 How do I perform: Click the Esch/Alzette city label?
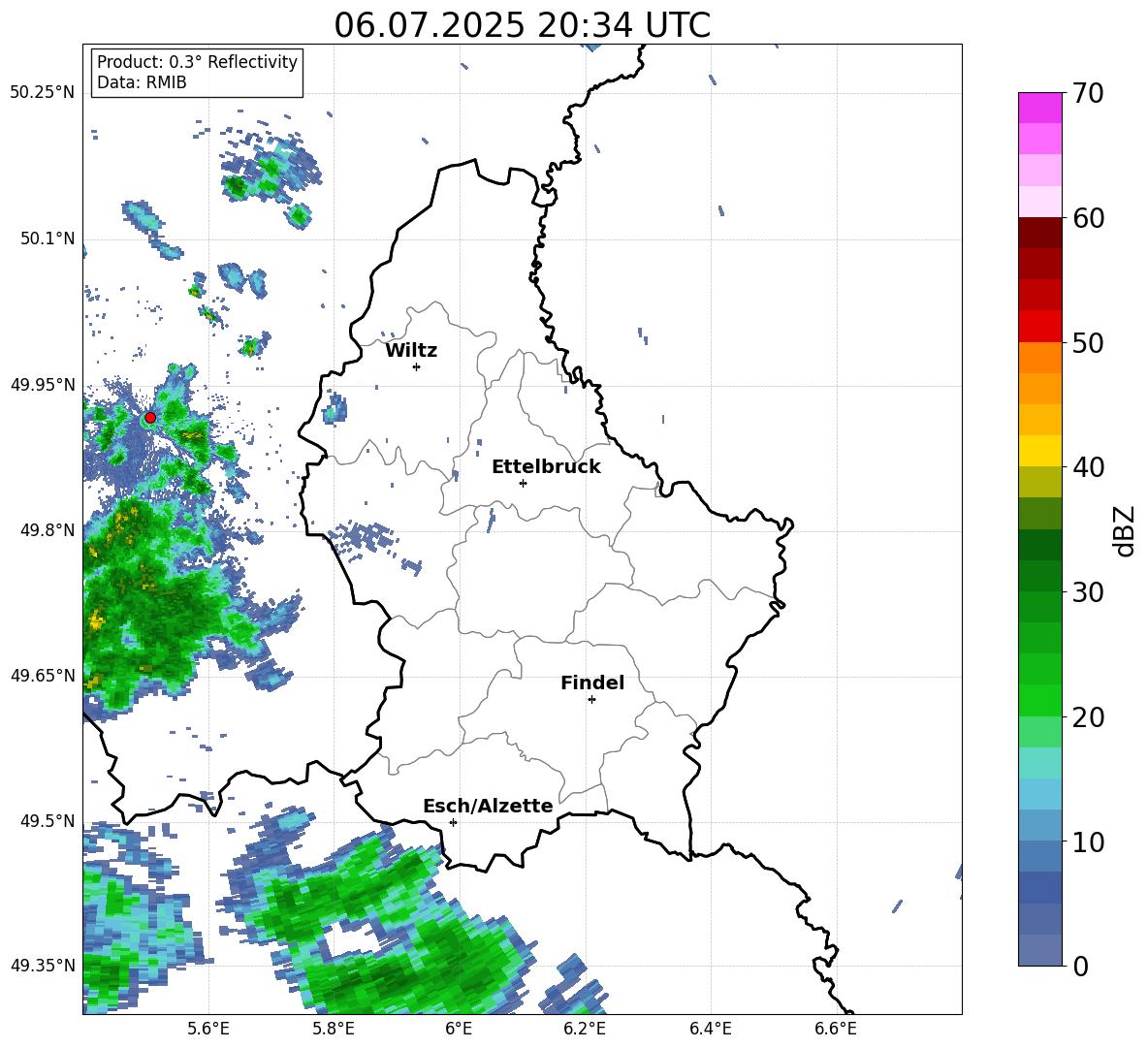pos(488,806)
